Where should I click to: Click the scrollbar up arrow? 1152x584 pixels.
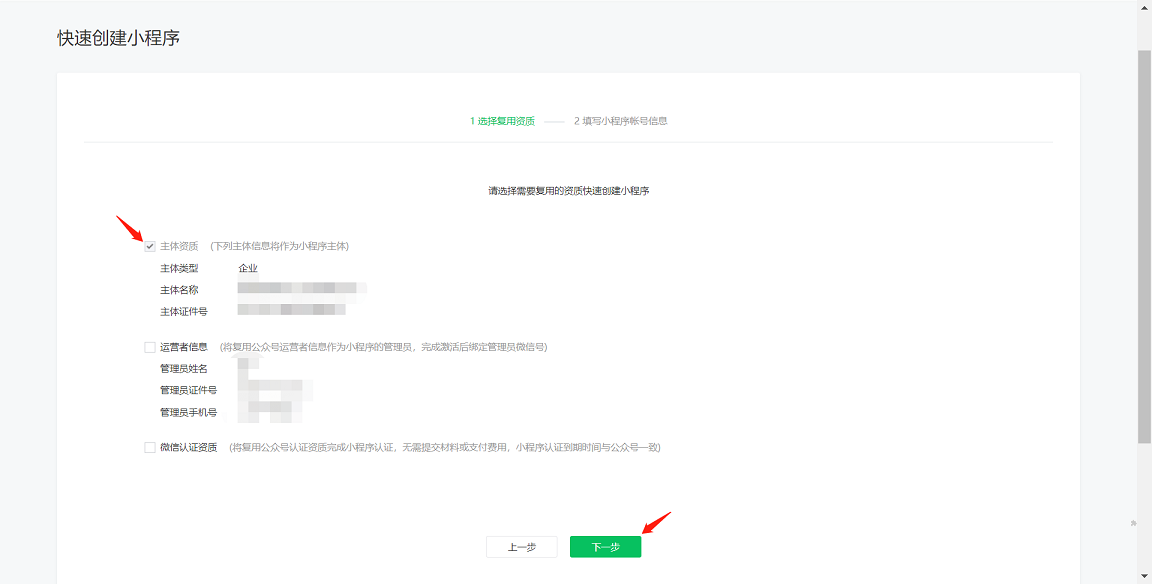1144,7
